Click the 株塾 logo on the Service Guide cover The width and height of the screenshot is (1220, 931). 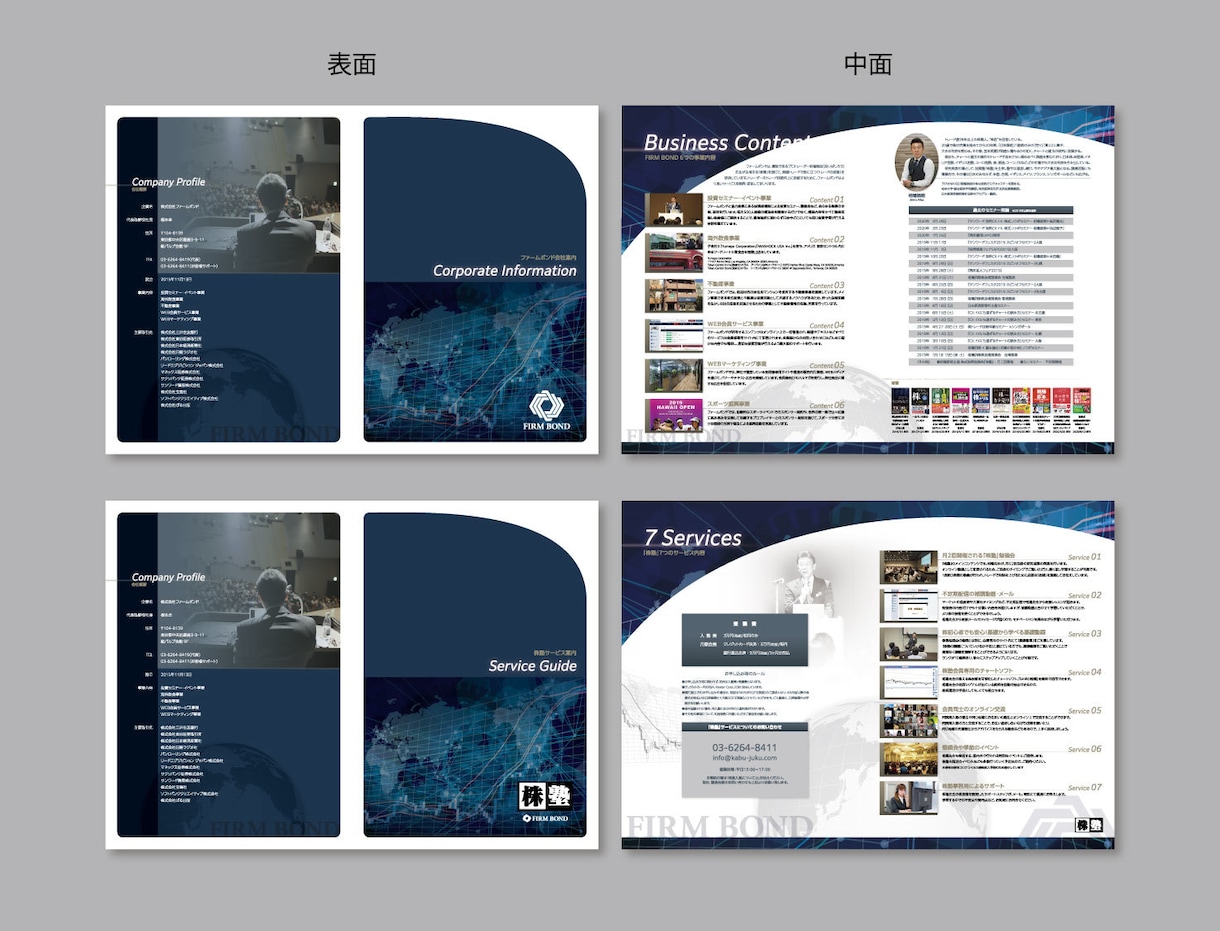(546, 798)
